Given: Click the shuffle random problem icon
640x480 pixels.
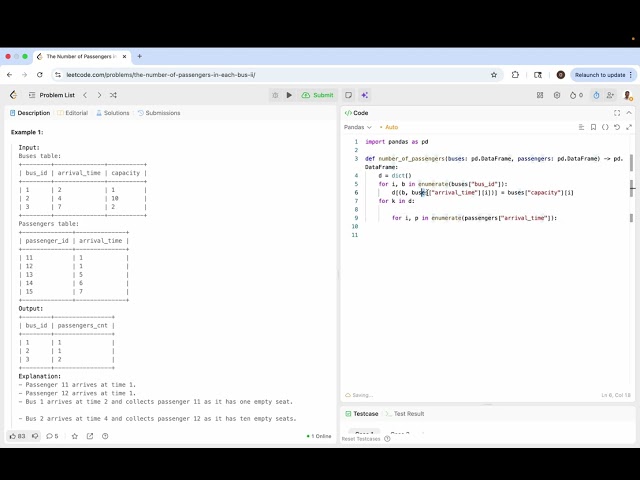Looking at the screenshot, I should [113, 95].
